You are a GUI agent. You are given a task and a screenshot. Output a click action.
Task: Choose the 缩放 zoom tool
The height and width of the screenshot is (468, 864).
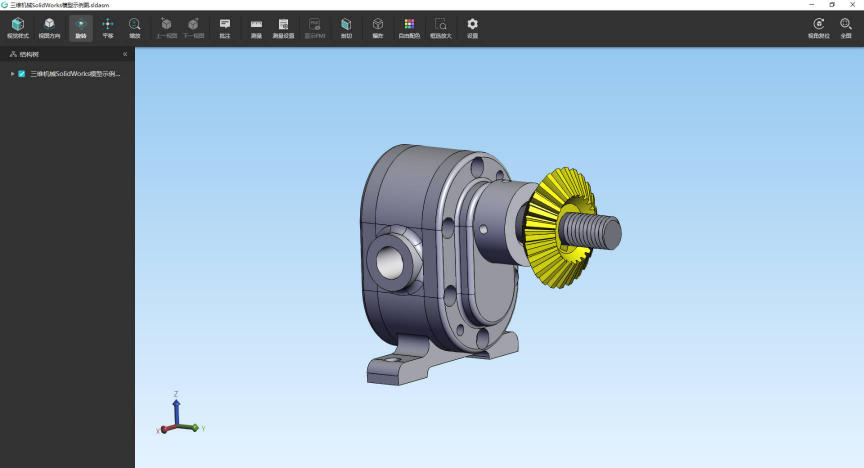[x=135, y=27]
